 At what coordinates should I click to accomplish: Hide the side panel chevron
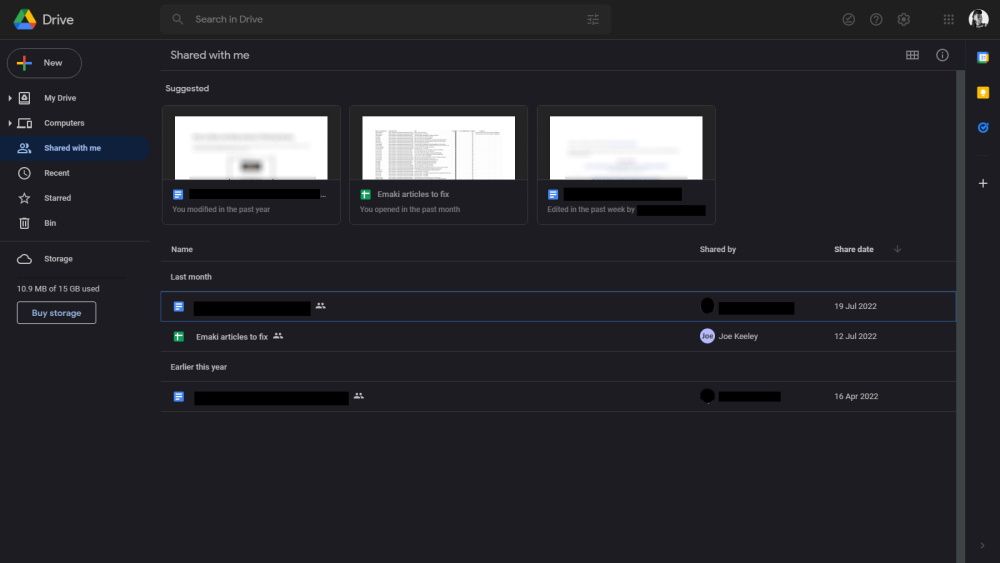(x=982, y=545)
